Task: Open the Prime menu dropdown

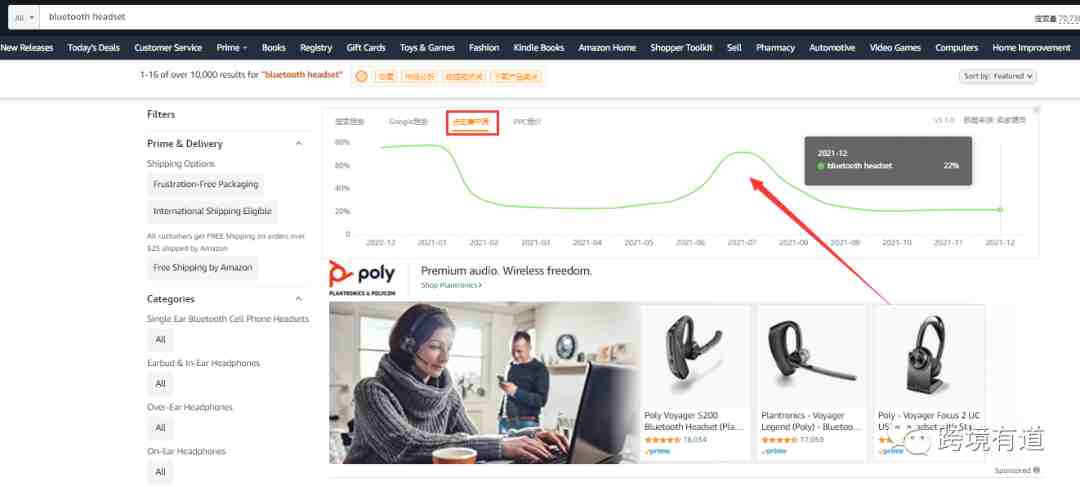Action: tap(231, 48)
